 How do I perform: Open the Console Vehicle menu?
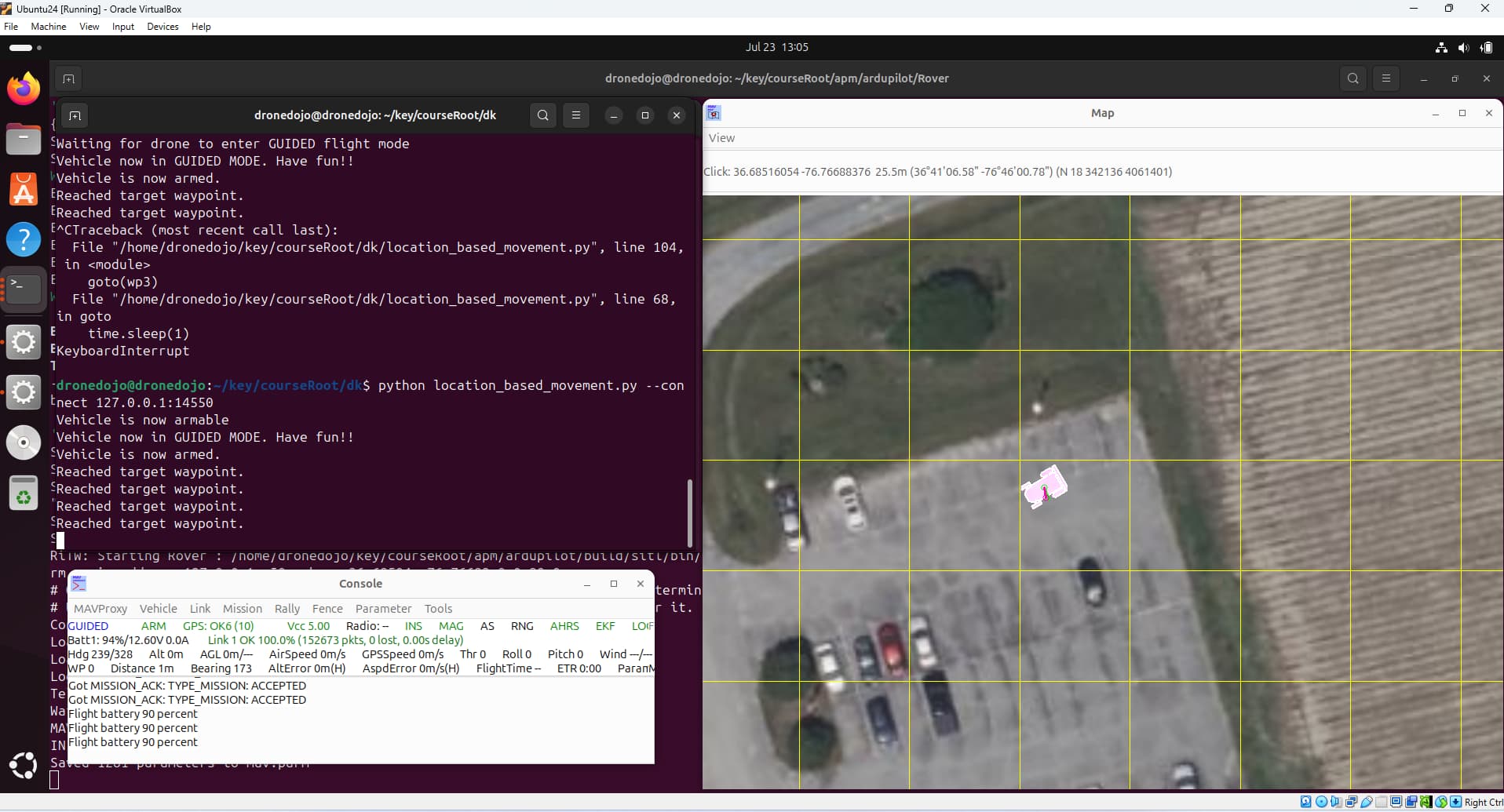[x=159, y=609]
